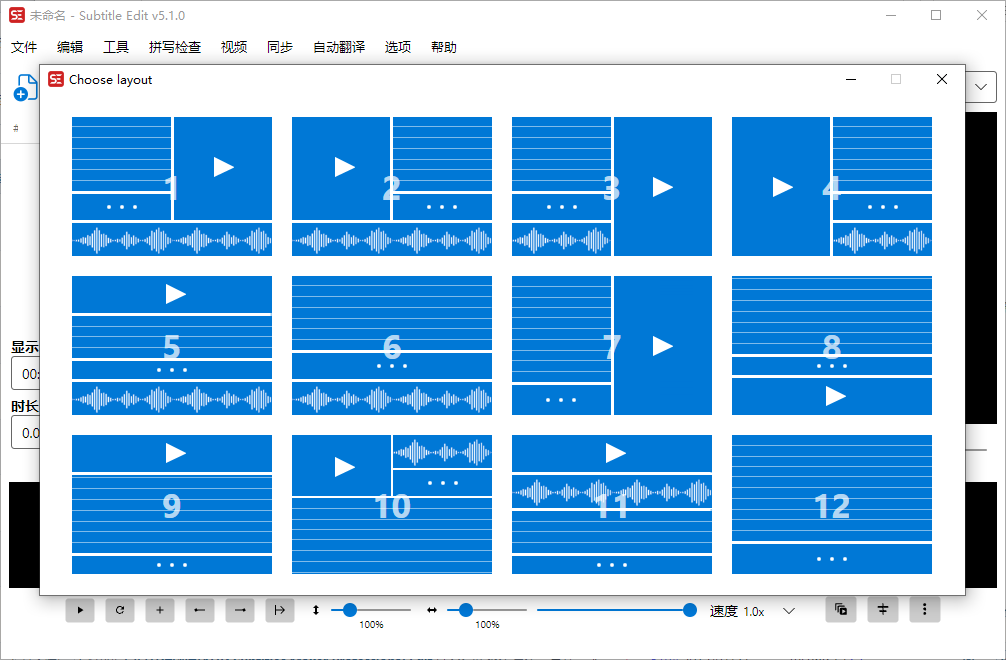Screen dimensions: 1006x660
Task: Choose layout thumbnail number 10
Action: coord(392,504)
